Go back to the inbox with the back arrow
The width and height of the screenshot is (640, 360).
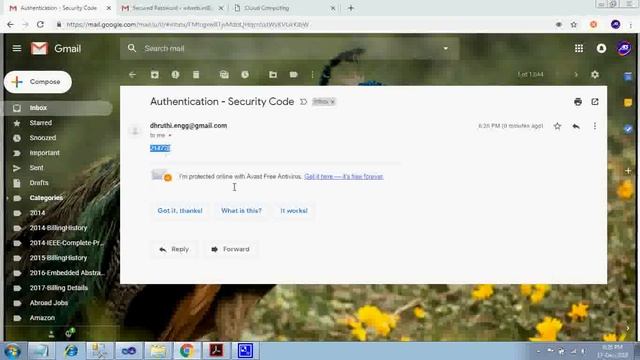132,75
